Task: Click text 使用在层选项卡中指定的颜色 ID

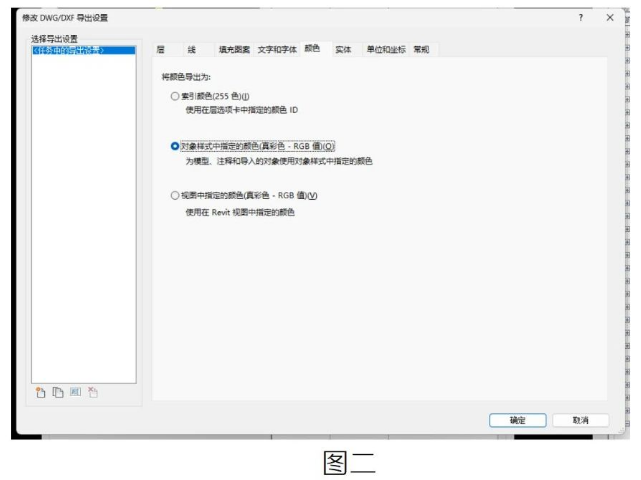Action: [242, 110]
